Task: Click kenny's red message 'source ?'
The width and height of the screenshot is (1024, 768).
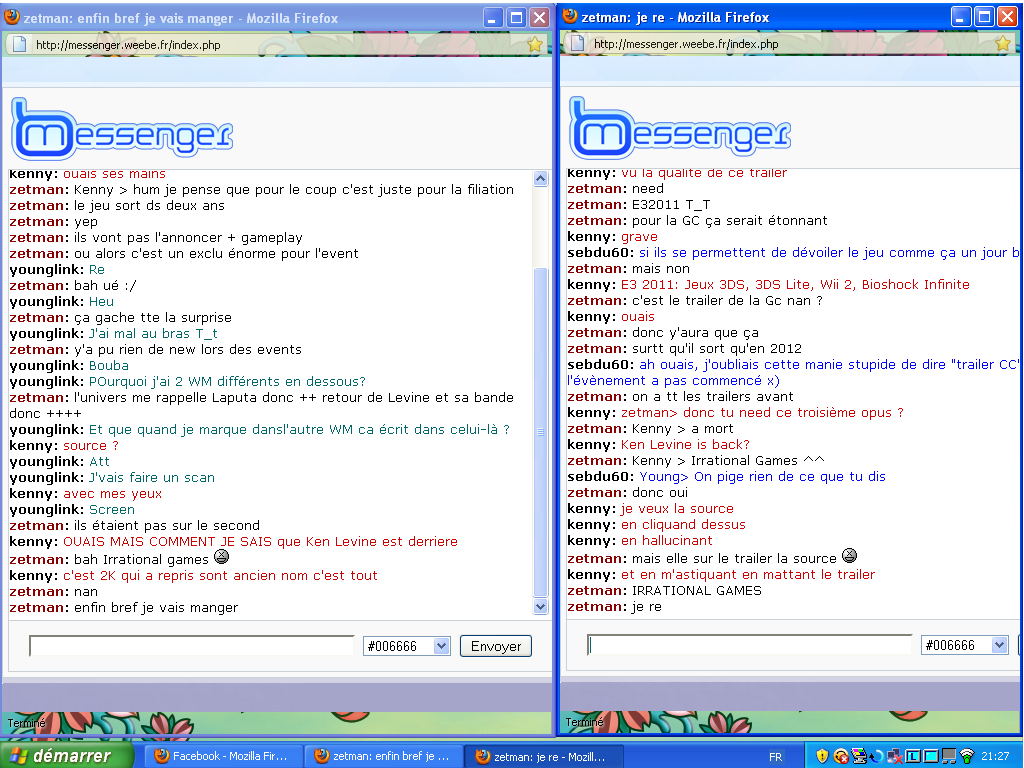Action: pos(91,445)
